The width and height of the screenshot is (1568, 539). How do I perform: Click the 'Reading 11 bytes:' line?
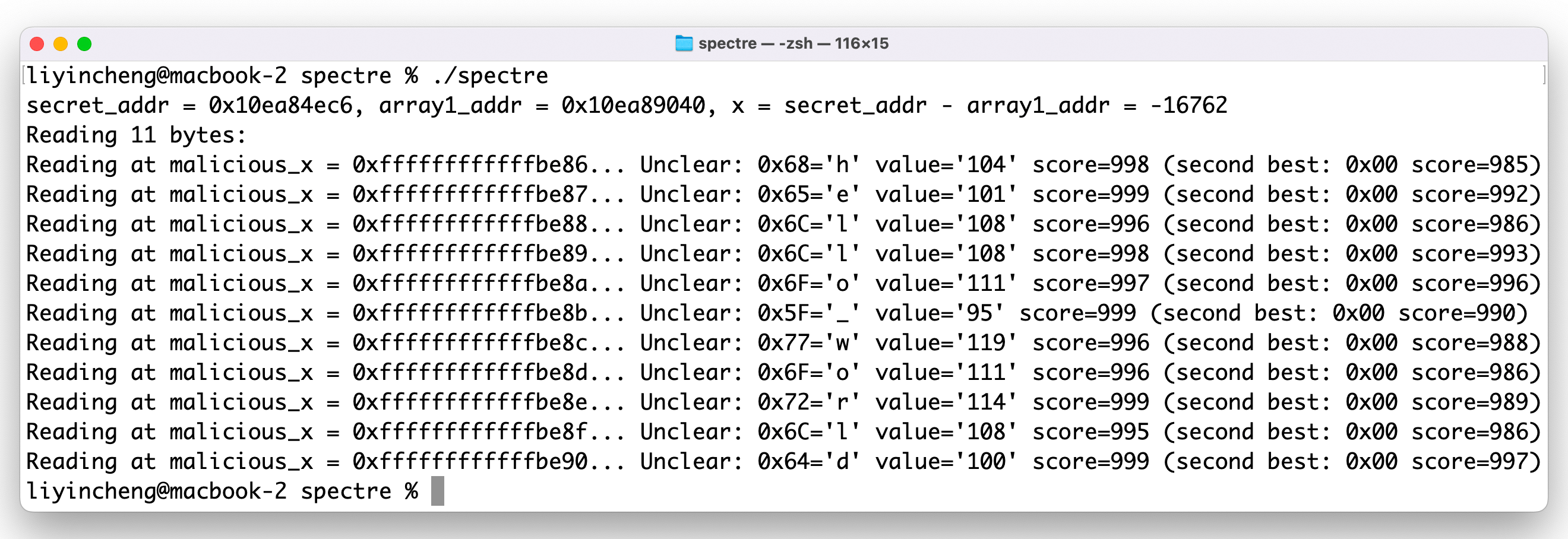136,135
